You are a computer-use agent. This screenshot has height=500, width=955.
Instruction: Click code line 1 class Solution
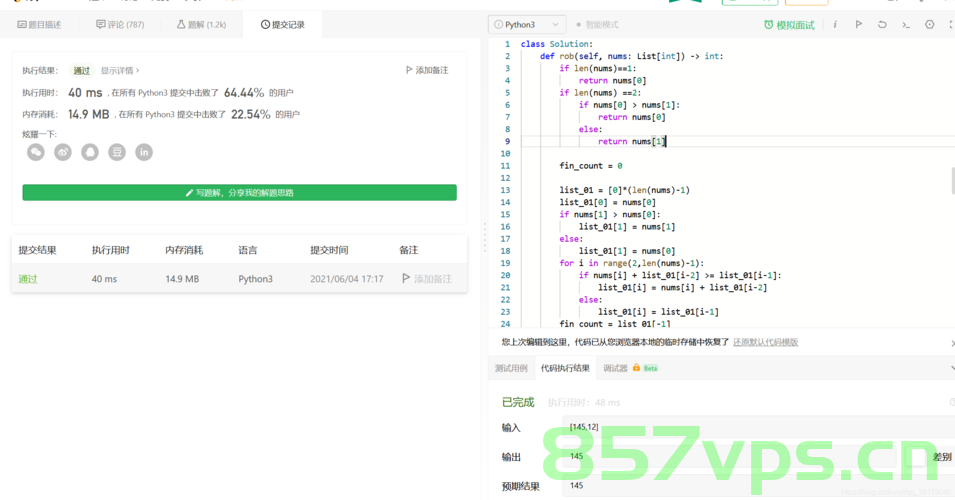[556, 44]
